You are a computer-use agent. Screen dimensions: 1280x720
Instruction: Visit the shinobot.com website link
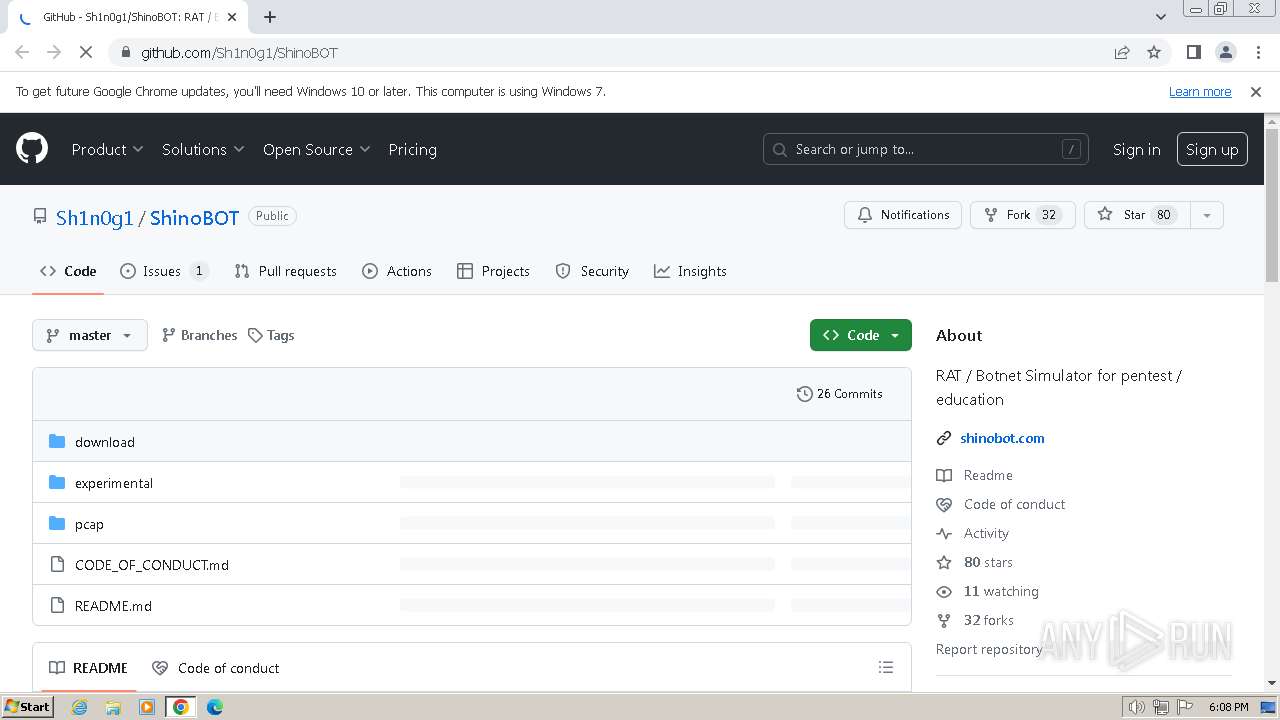1002,438
